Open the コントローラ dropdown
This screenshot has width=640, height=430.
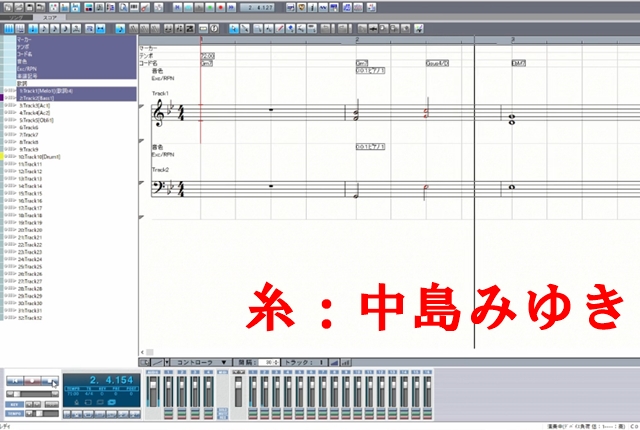coord(200,362)
